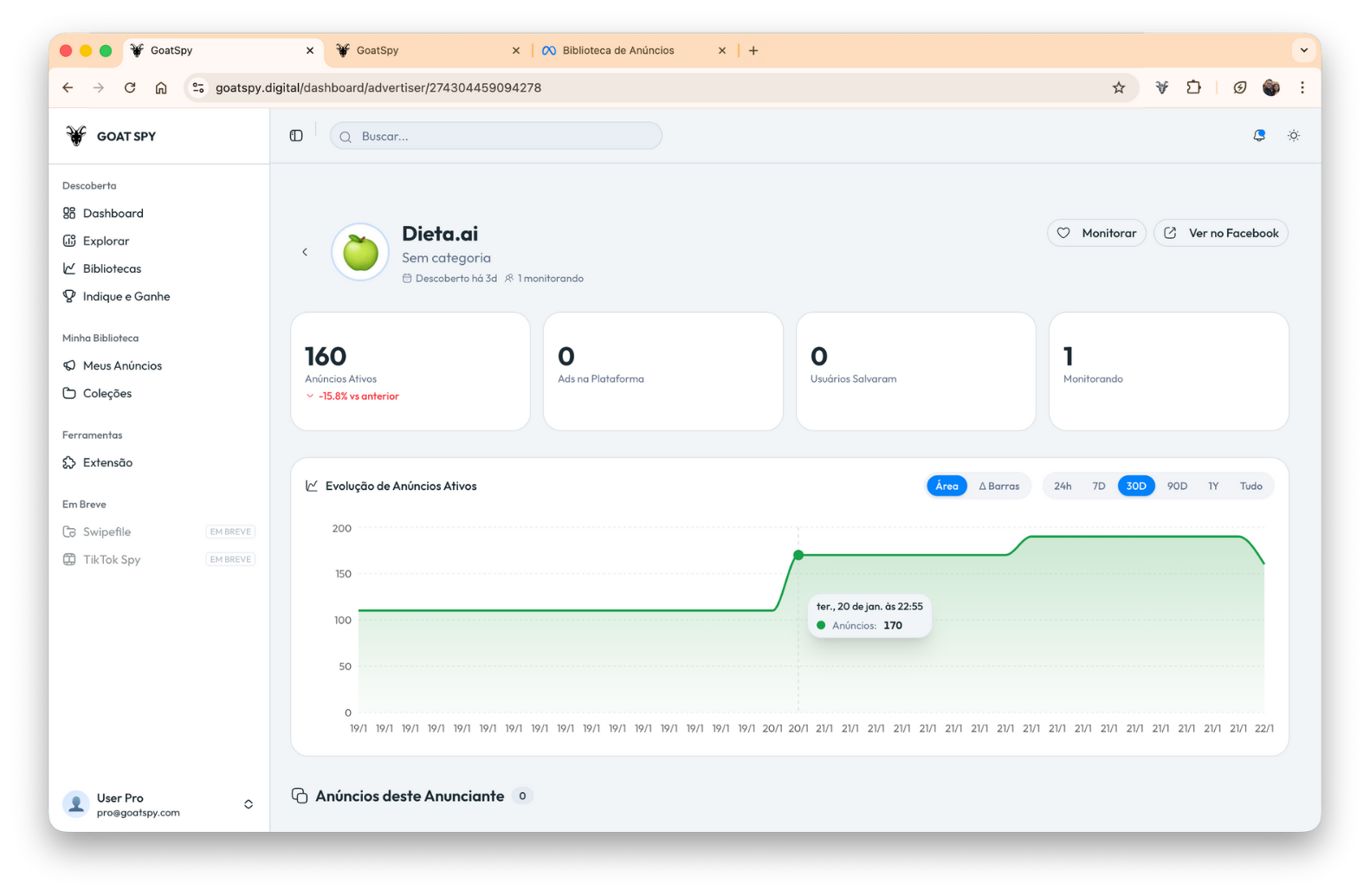This screenshot has width=1370, height=896.
Task: Click Ver no Facebook button
Action: [1220, 233]
